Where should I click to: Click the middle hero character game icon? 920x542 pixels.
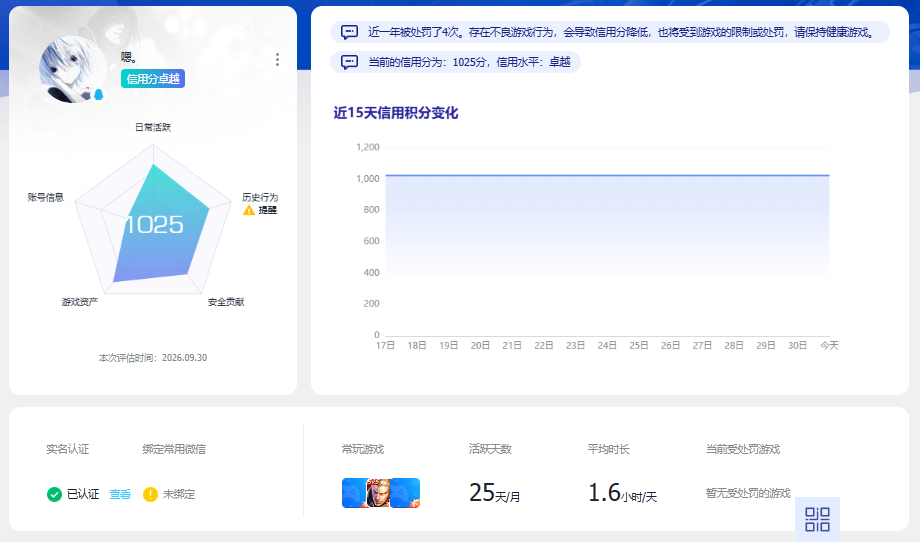pyautogui.click(x=378, y=493)
